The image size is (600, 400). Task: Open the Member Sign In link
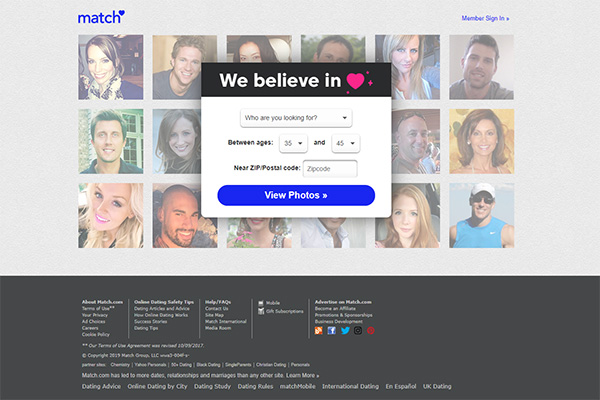point(485,18)
